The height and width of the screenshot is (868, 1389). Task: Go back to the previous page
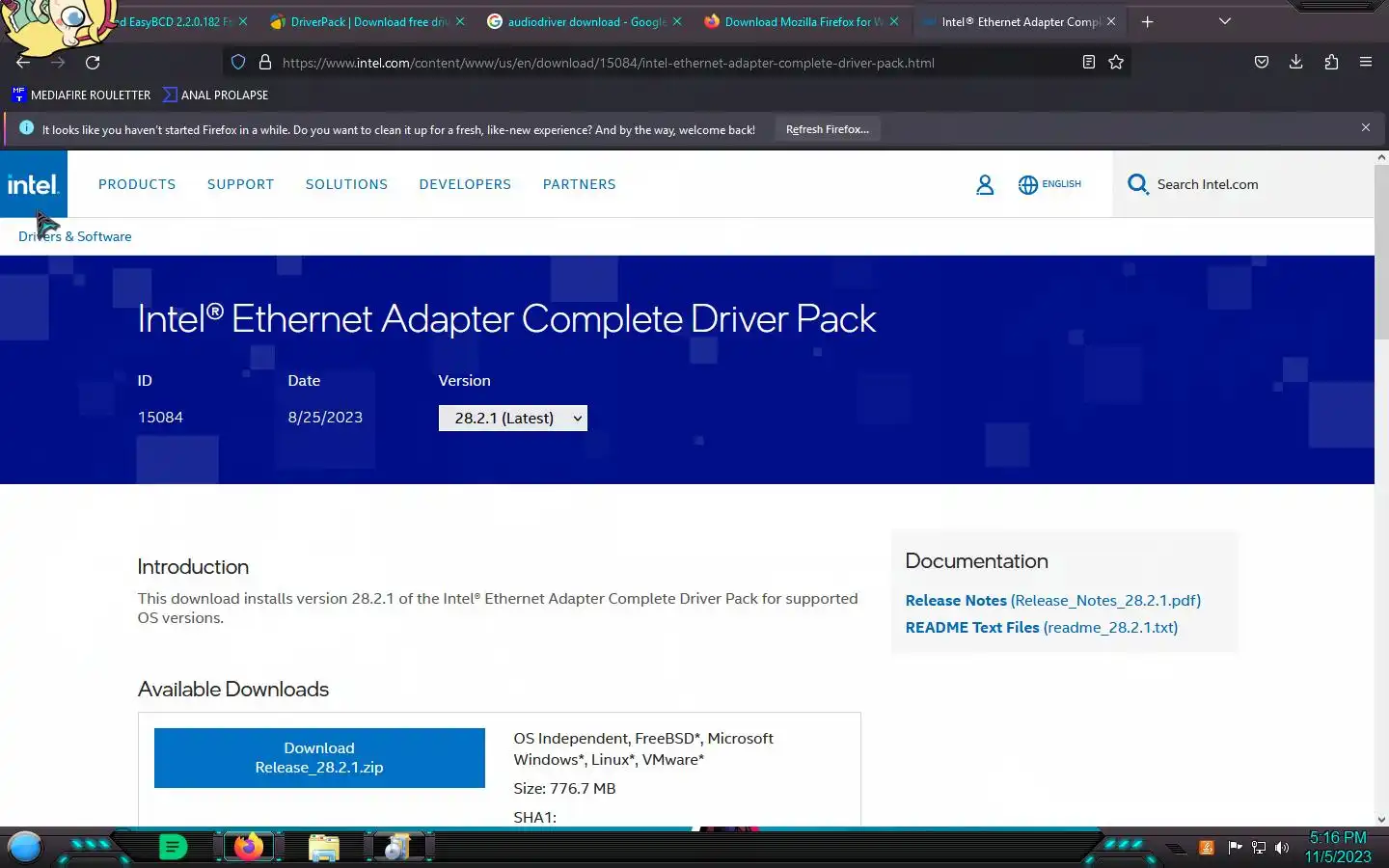click(x=23, y=63)
